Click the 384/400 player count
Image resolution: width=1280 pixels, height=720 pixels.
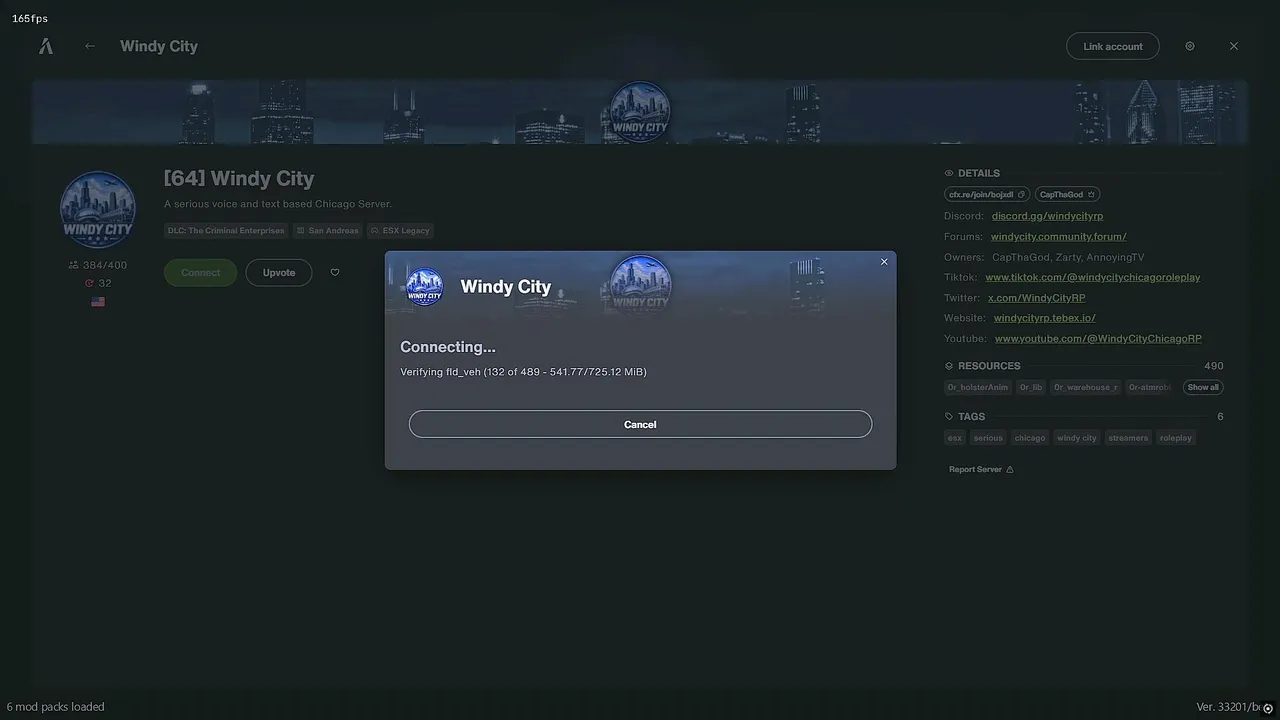[x=105, y=265]
